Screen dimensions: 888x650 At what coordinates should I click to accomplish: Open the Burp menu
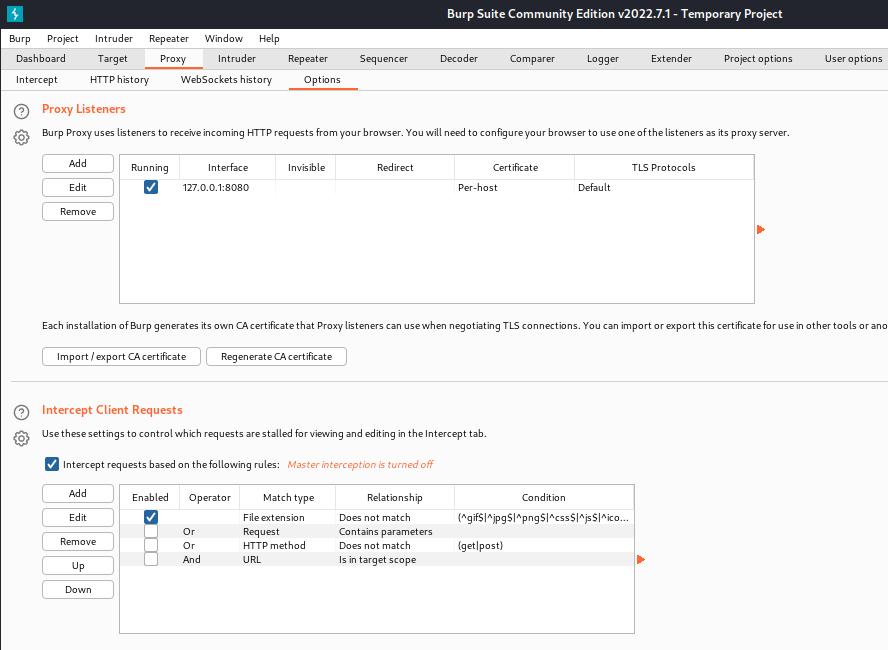coord(20,39)
